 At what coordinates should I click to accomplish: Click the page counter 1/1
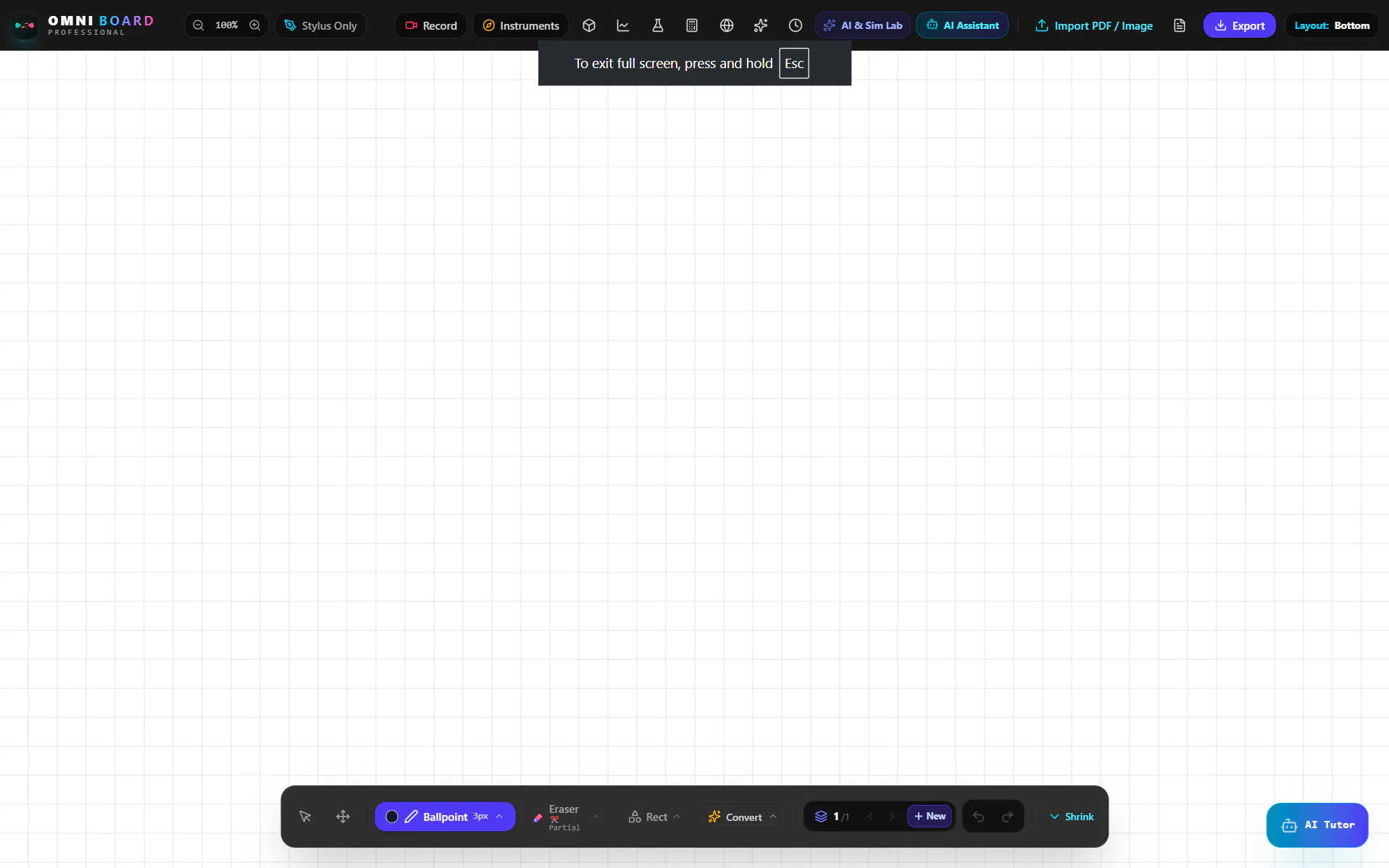(841, 817)
